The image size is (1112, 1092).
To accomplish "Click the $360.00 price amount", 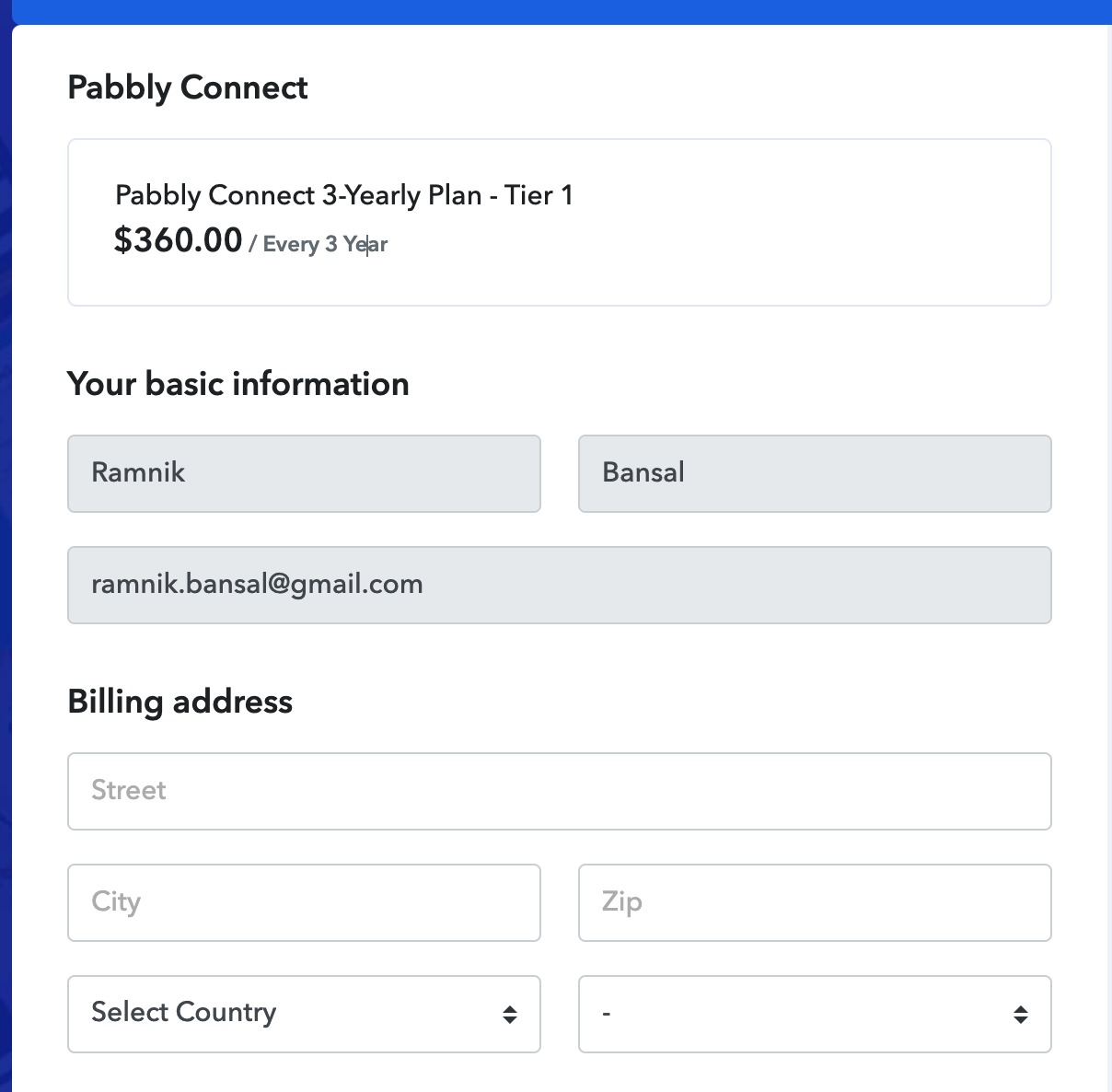I will coord(178,240).
